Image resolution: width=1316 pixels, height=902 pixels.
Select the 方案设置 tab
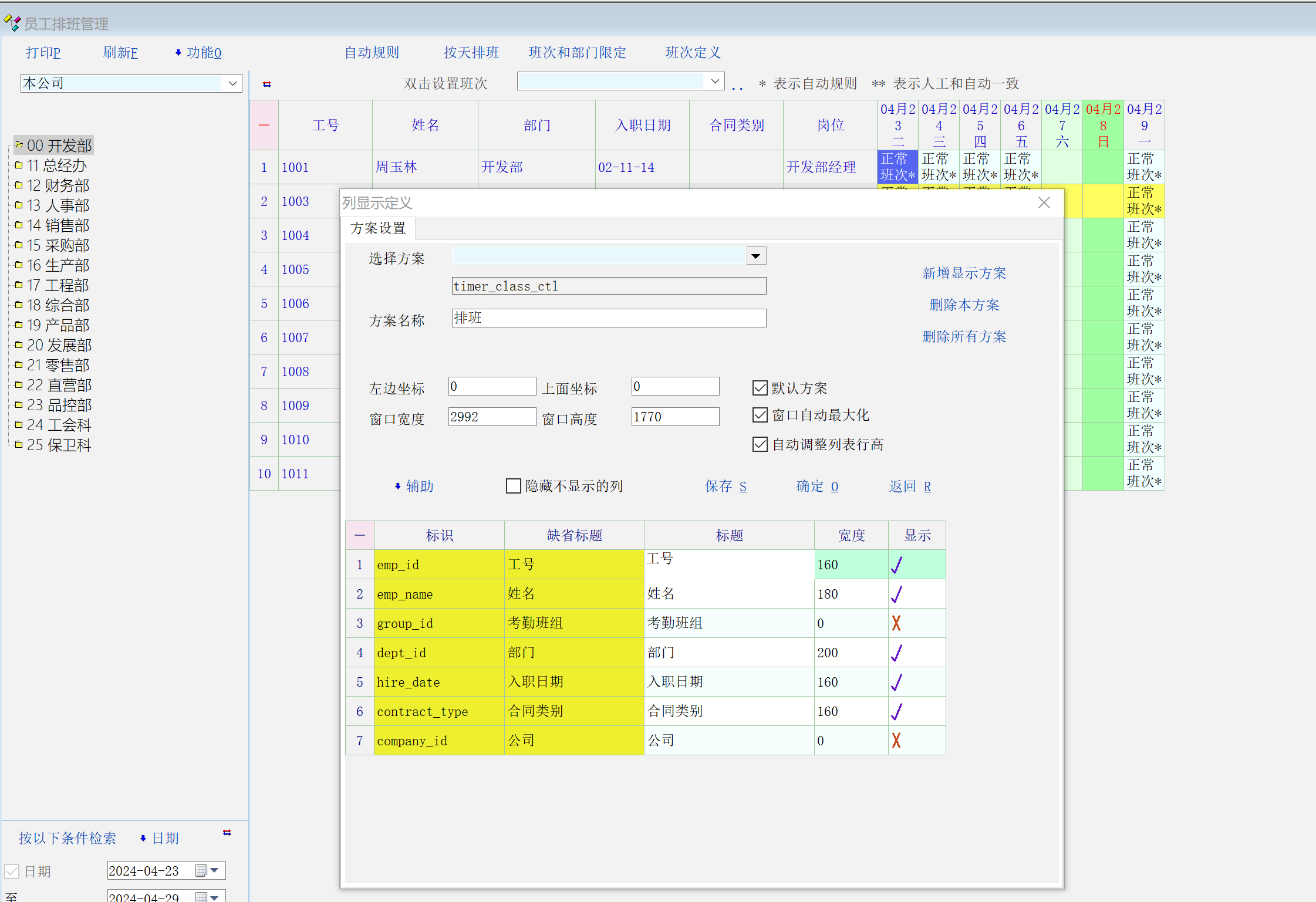click(378, 228)
